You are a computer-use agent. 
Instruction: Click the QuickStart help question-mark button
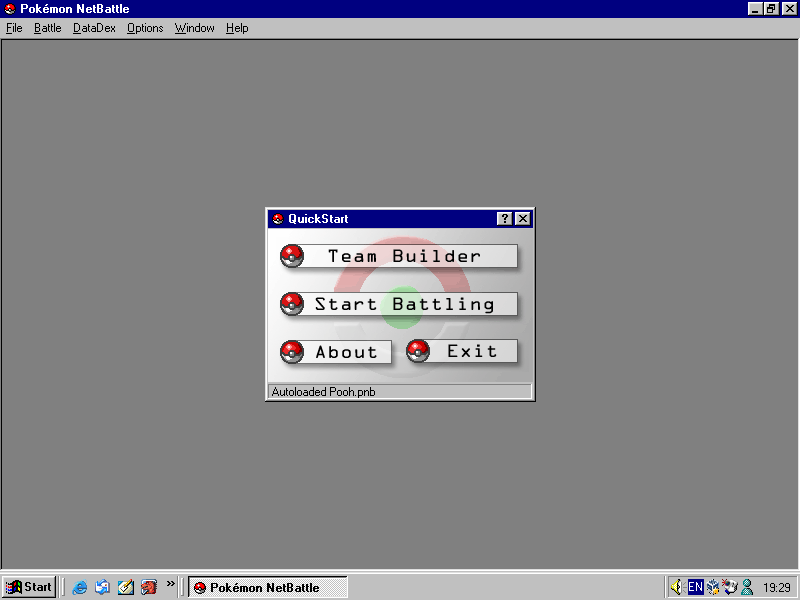[x=504, y=219]
